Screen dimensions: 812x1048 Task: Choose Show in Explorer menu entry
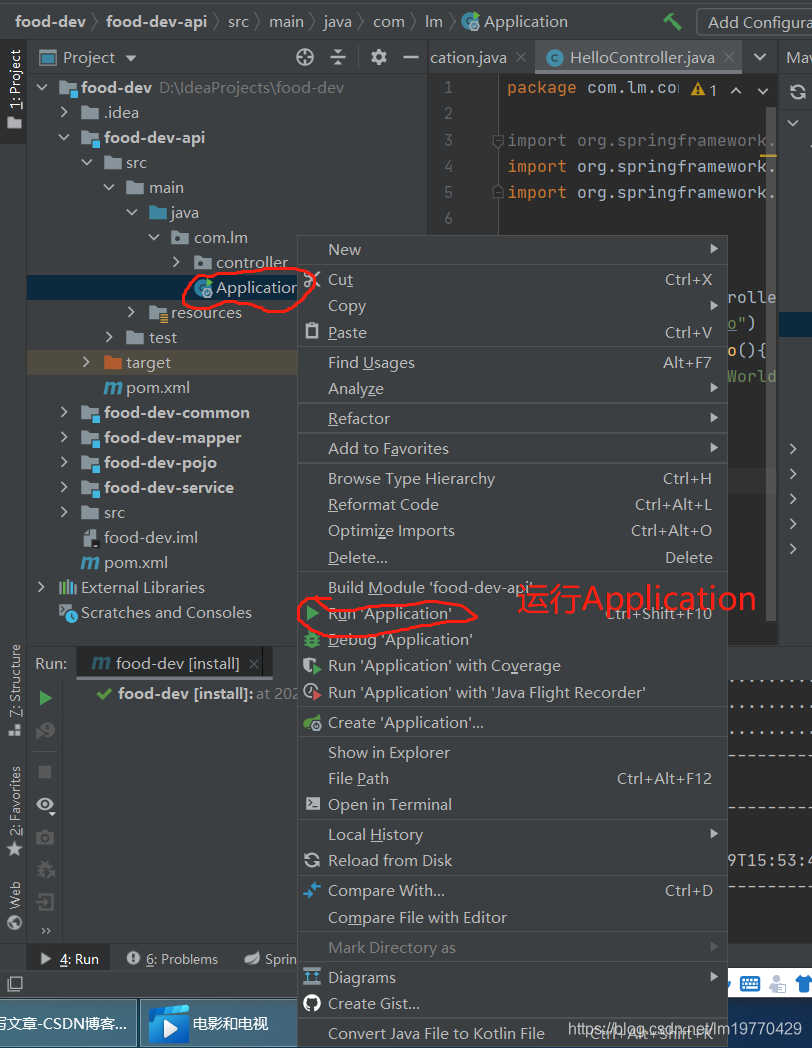coord(512,752)
